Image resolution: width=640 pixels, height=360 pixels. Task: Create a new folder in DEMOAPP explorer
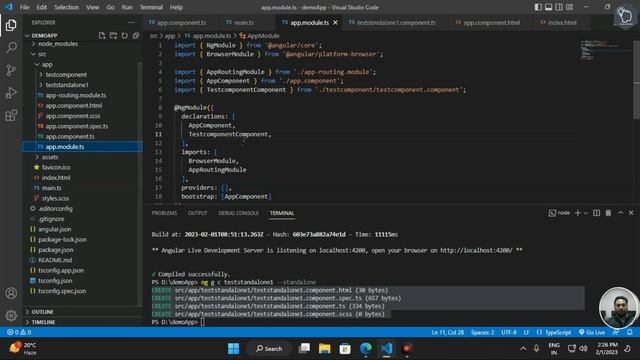point(113,36)
